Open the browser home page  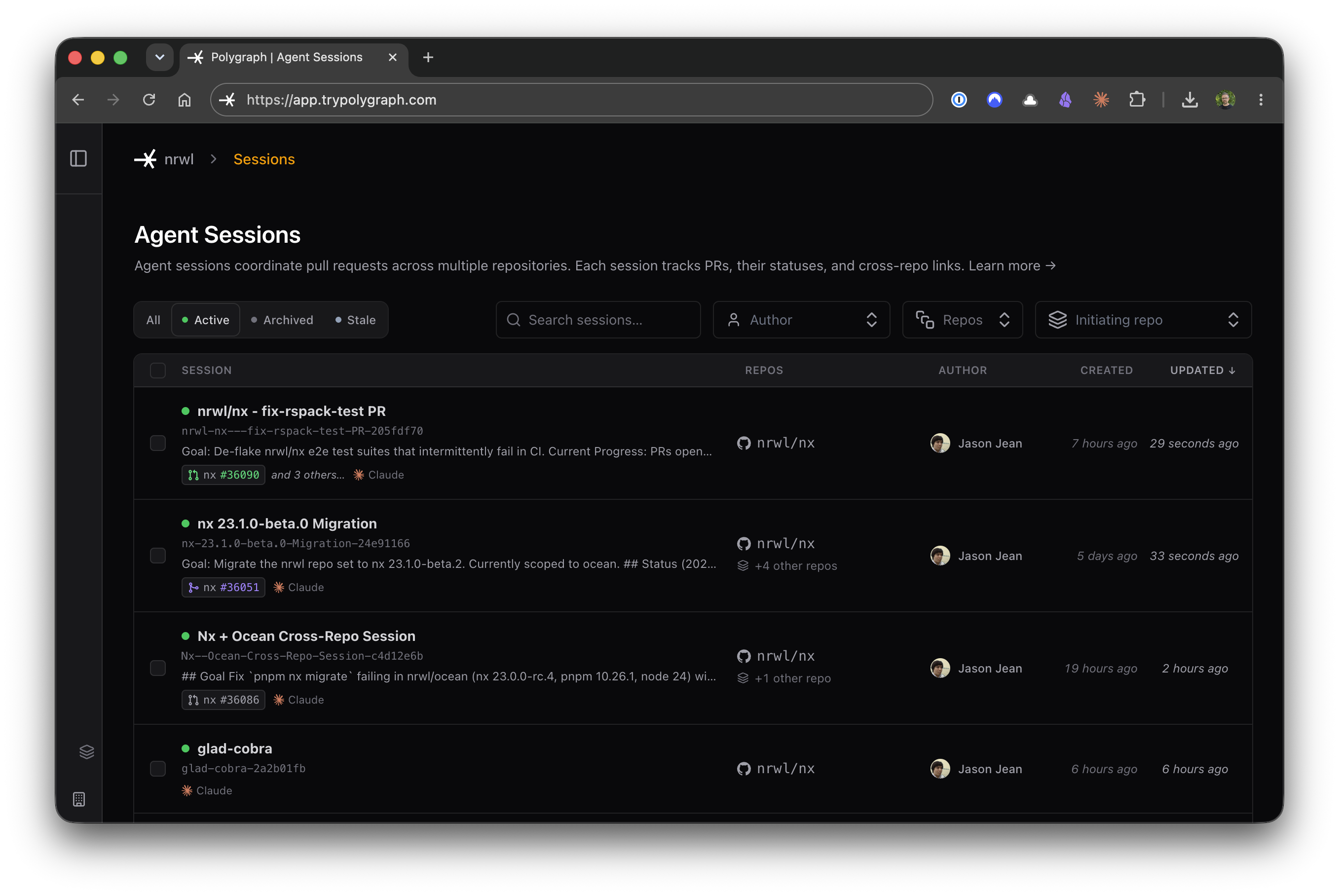point(184,100)
